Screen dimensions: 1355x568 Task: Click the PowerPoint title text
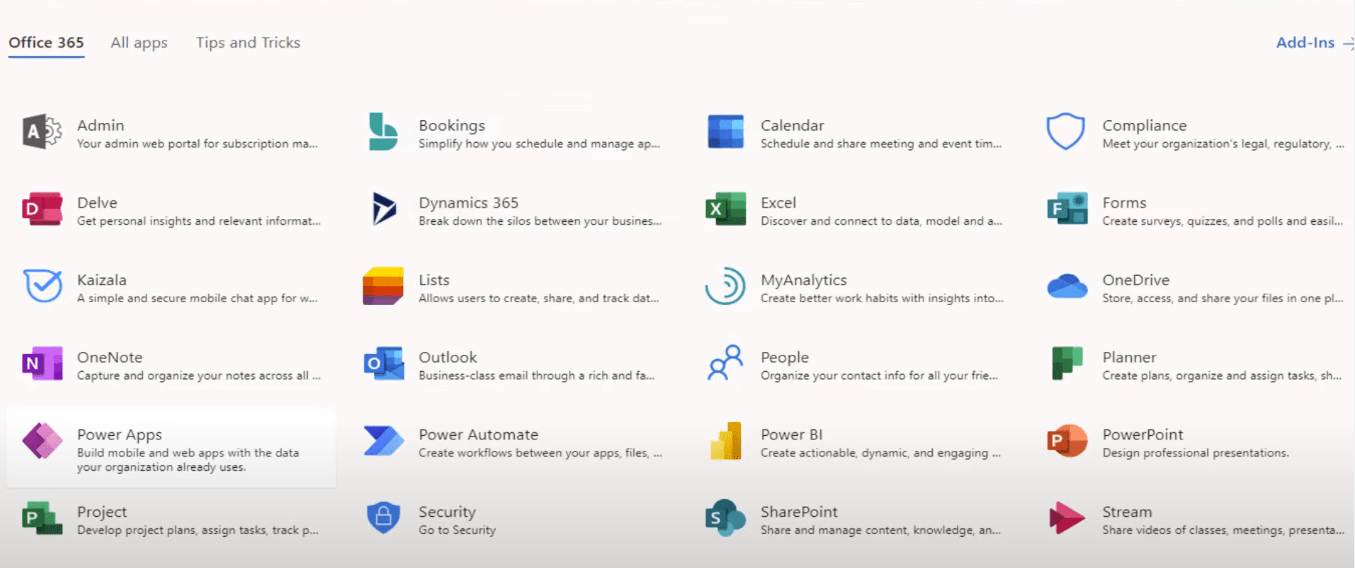point(1142,434)
